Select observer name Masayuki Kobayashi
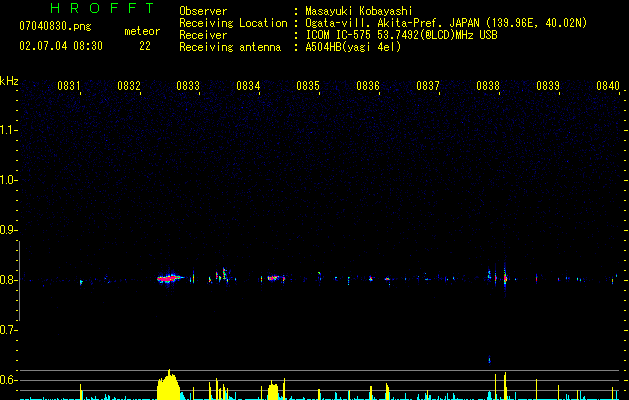Image resolution: width=629 pixels, height=400 pixels. click(359, 11)
